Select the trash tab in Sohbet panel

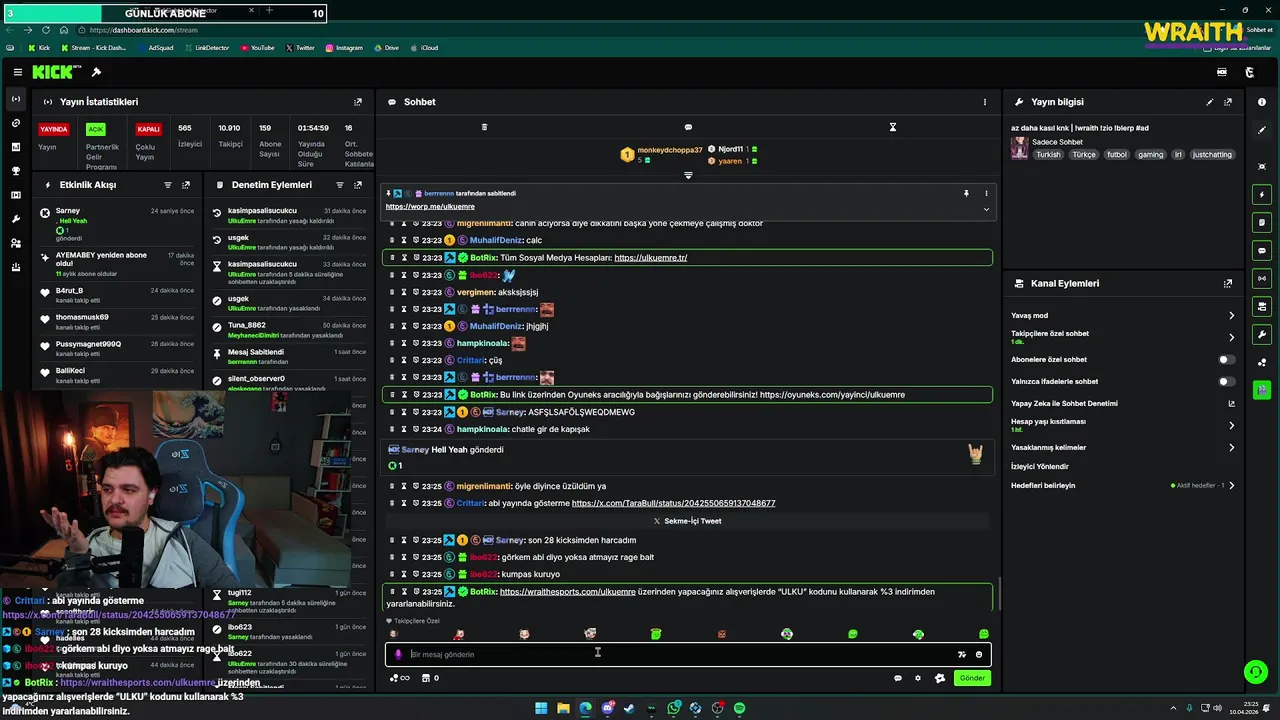click(484, 127)
